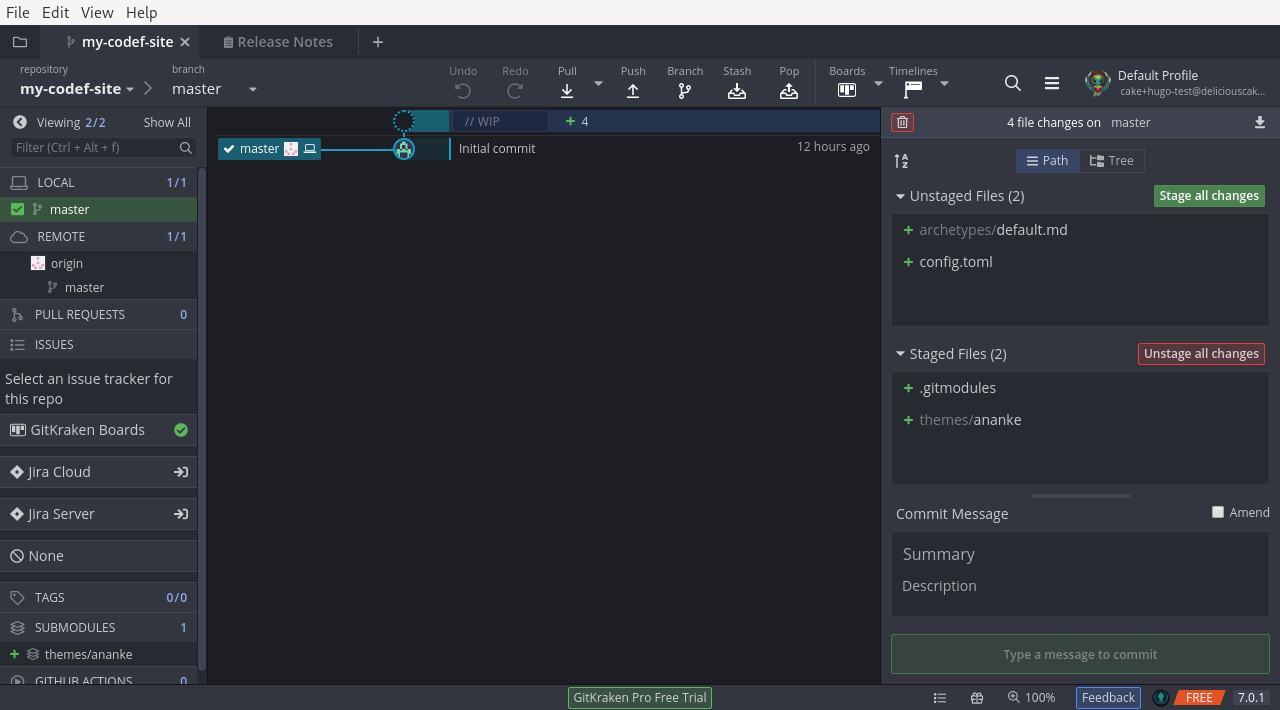Switch to the Release Notes tab

coord(278,42)
